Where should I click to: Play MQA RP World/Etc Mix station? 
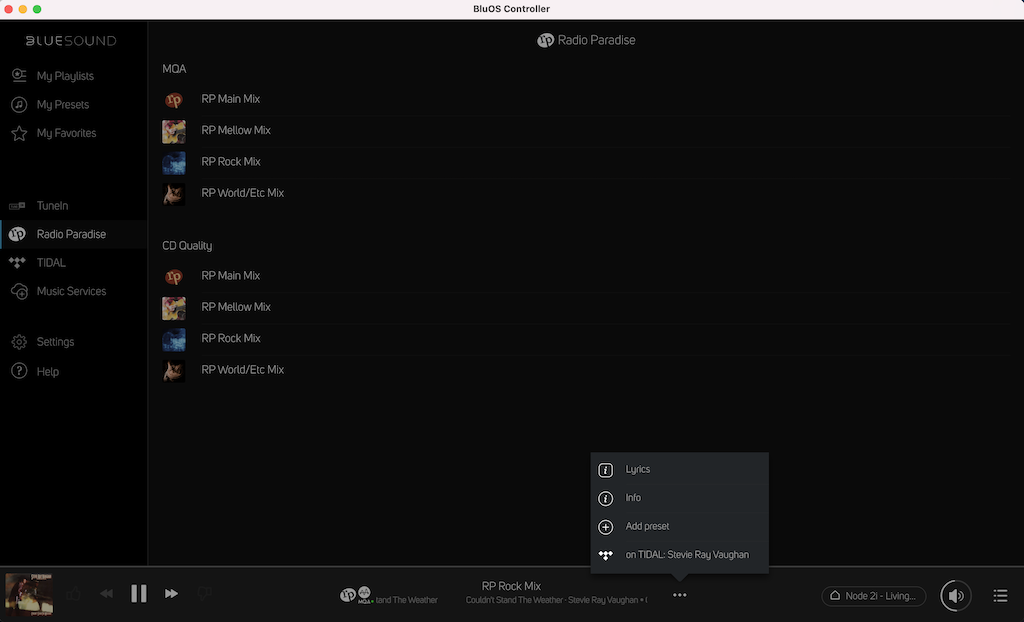click(586, 193)
